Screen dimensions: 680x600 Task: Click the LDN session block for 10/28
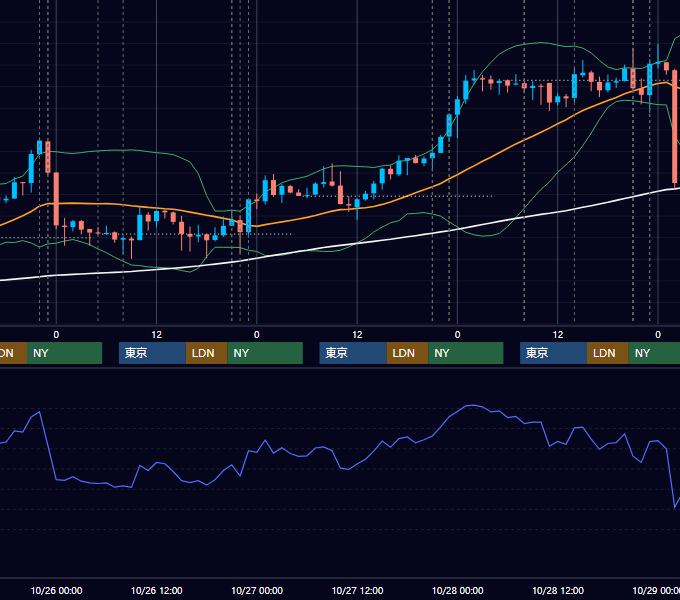pyautogui.click(x=608, y=353)
